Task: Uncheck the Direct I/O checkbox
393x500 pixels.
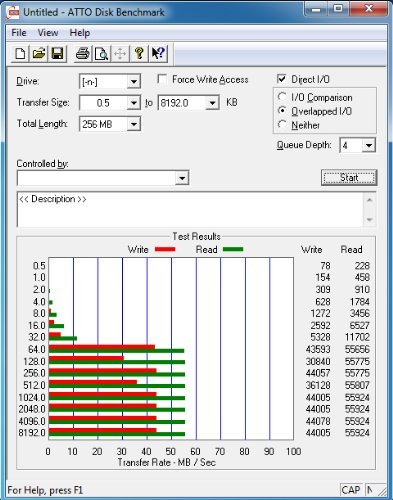Action: 282,79
